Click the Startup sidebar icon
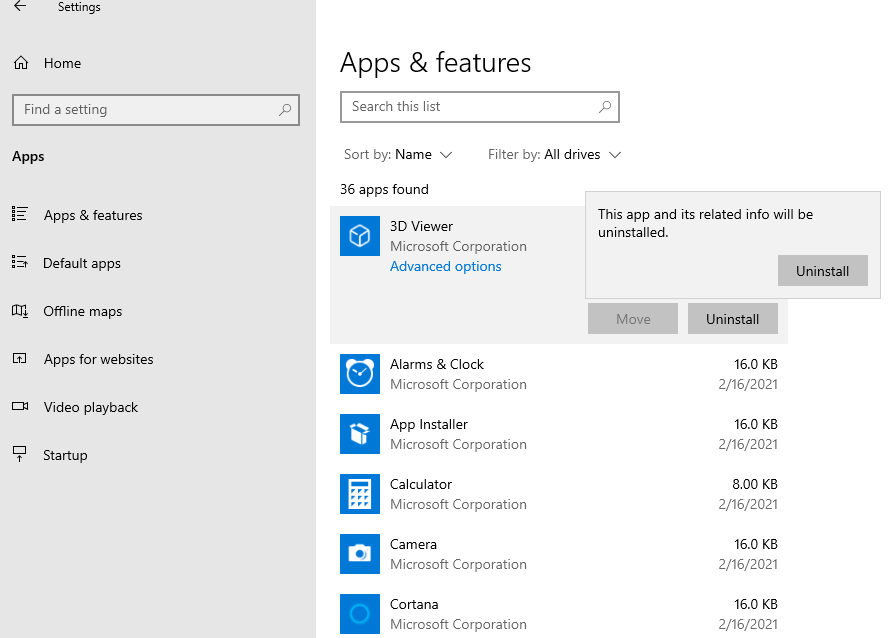 point(19,454)
